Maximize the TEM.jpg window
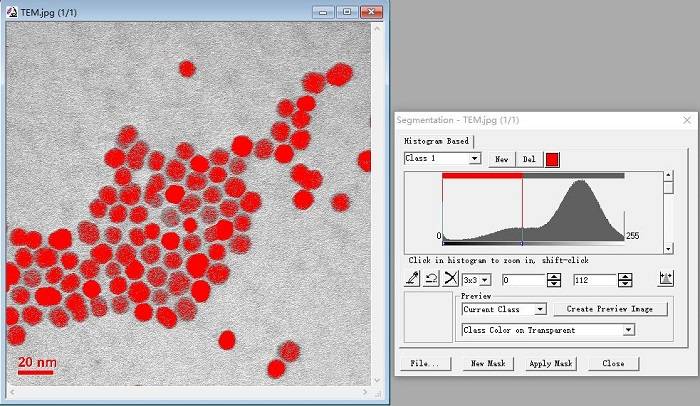The width and height of the screenshot is (700, 406). click(x=347, y=12)
